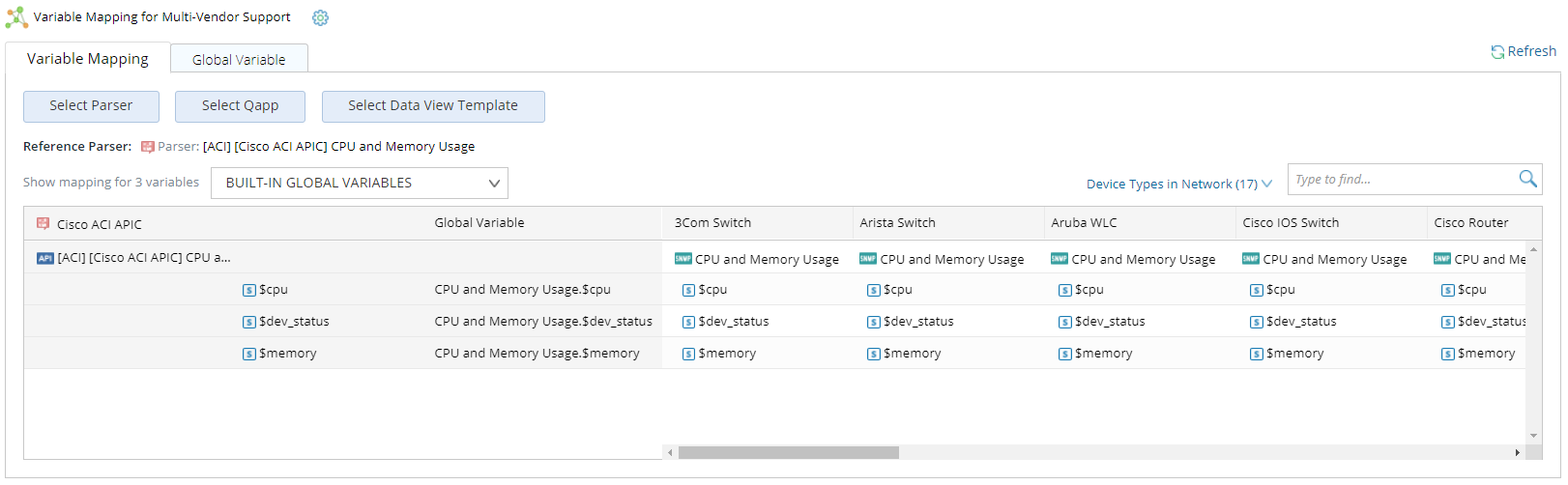Expand Device Types in Network list

click(x=1178, y=184)
